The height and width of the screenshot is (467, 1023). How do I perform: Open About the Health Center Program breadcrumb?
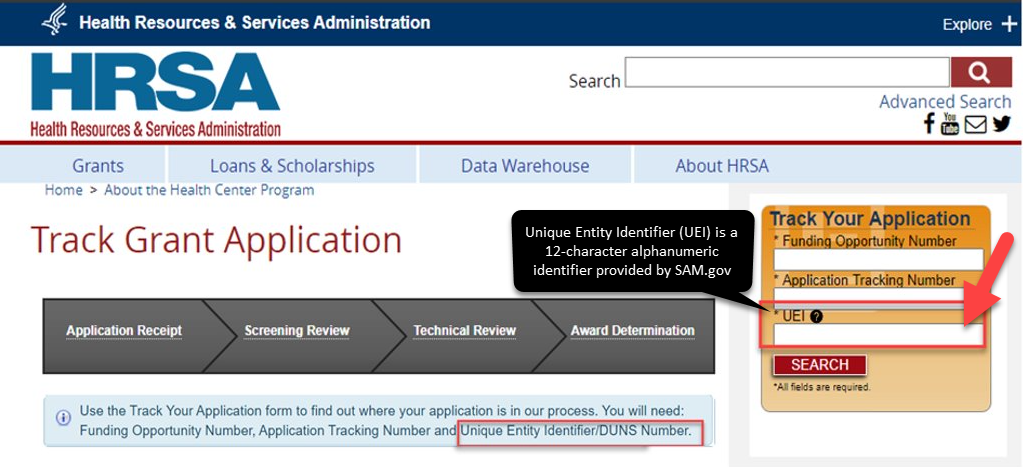(x=209, y=190)
